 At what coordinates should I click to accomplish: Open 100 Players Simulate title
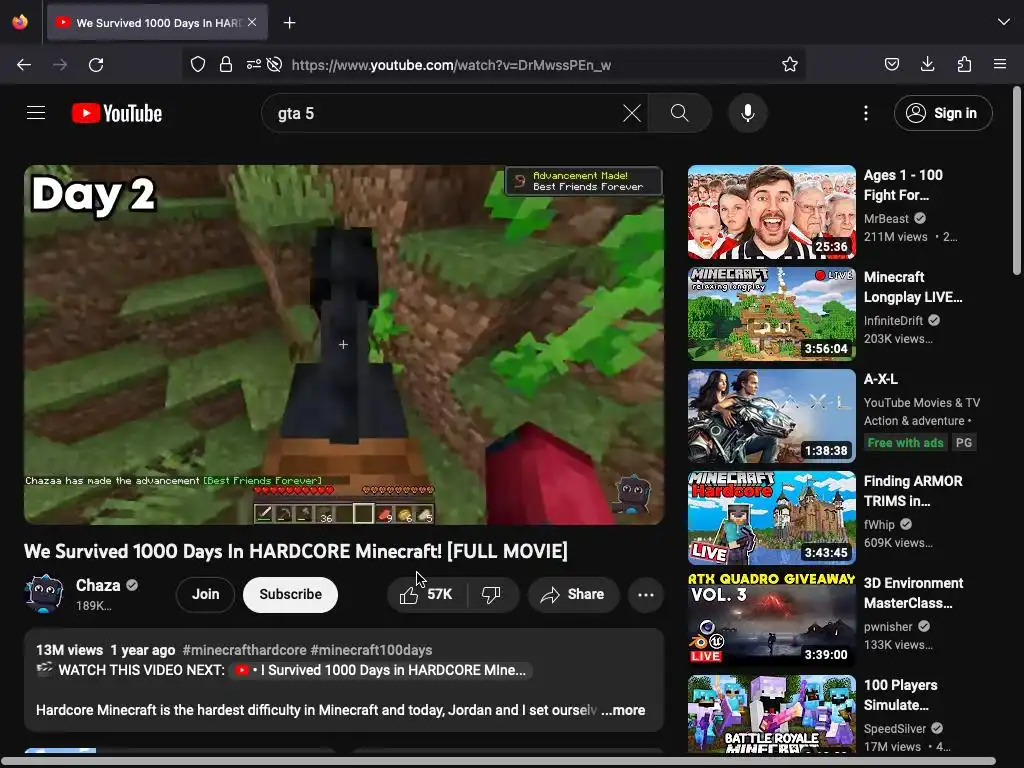pyautogui.click(x=901, y=695)
